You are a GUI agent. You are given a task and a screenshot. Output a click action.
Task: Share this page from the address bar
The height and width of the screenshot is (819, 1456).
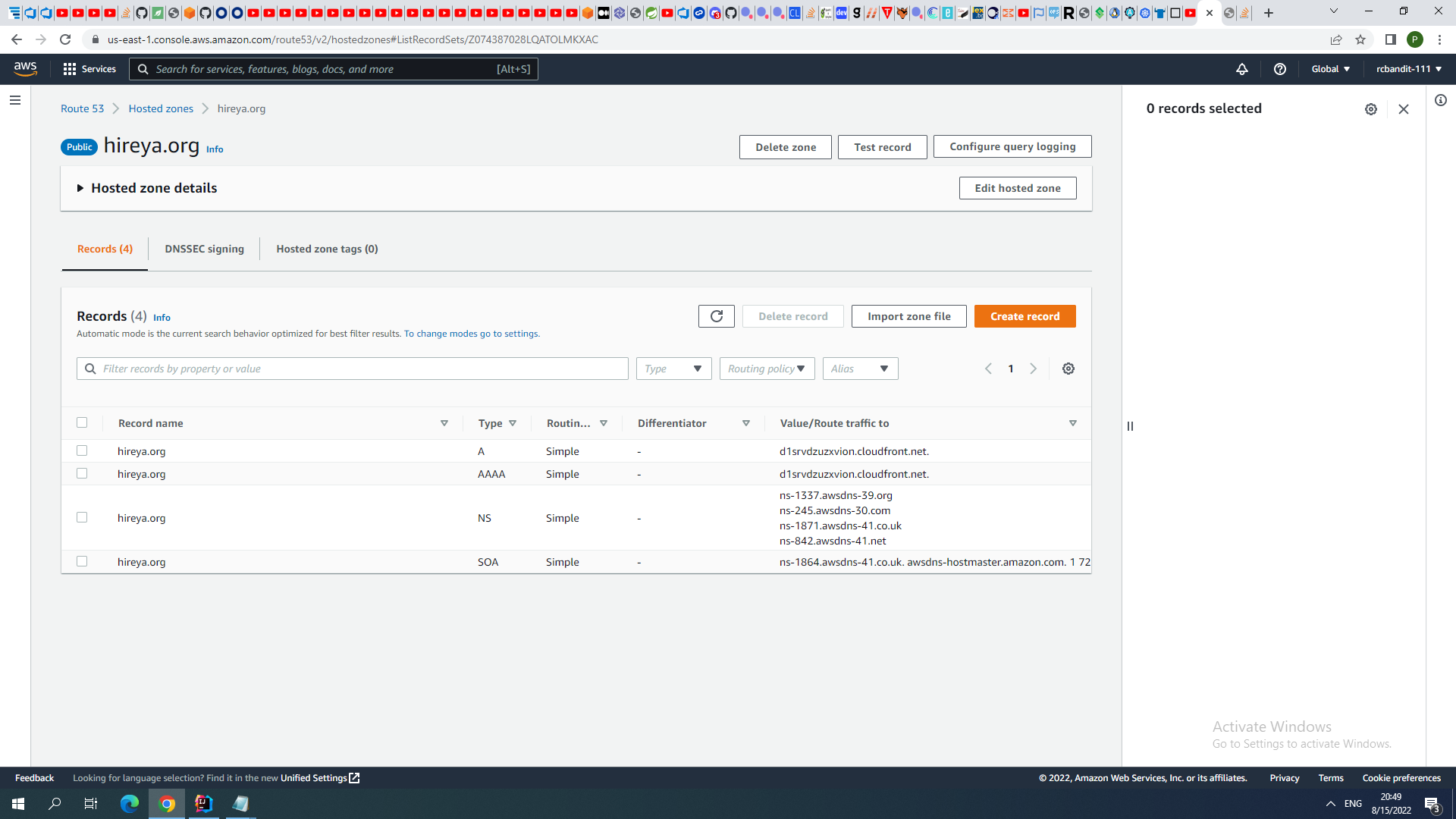pos(1336,39)
